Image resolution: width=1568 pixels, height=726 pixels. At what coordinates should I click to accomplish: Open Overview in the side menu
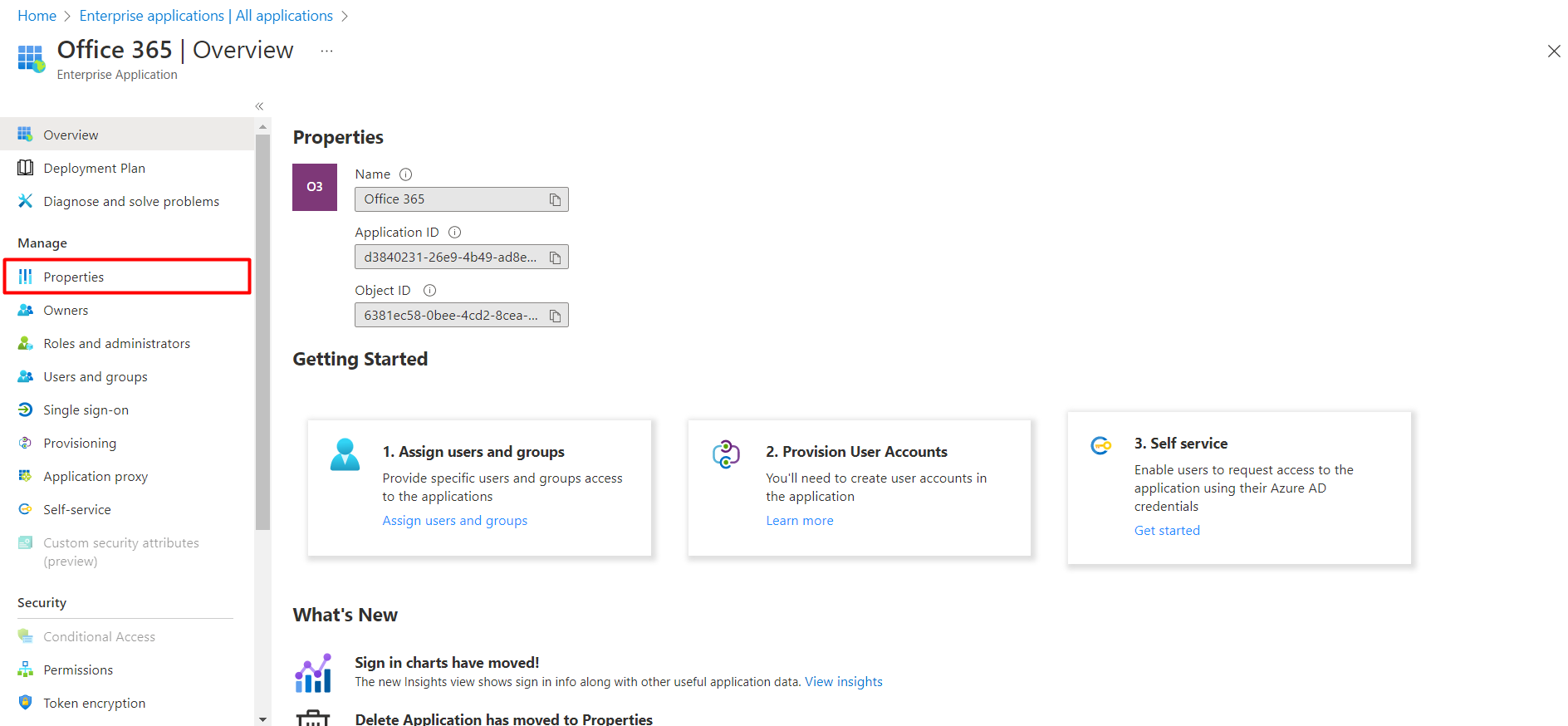coord(127,135)
